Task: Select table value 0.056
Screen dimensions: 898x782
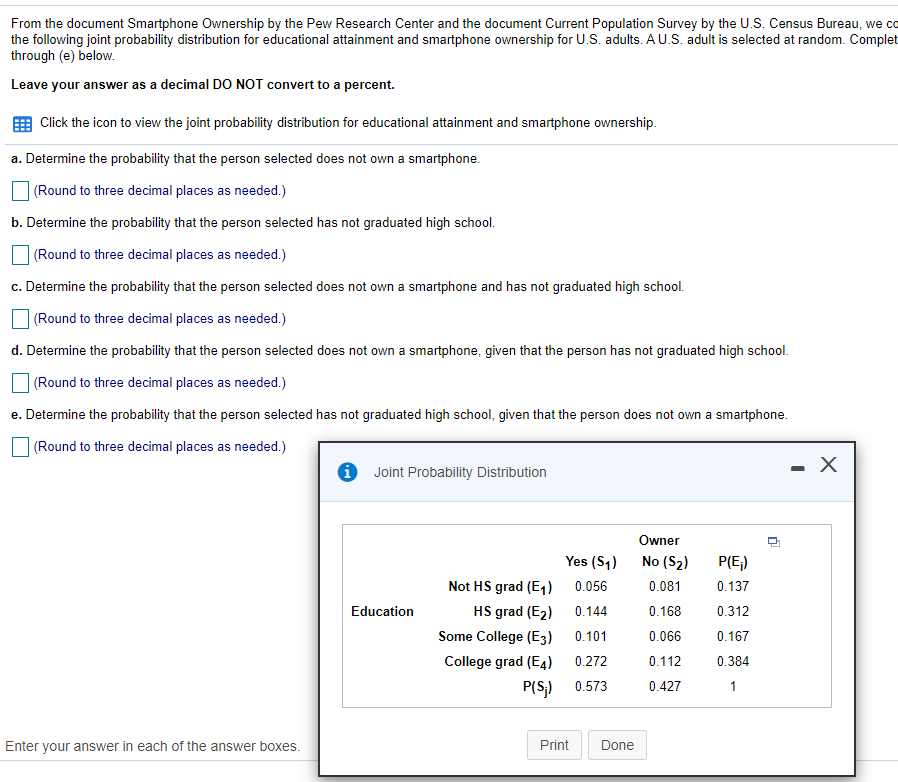Action: pos(591,586)
